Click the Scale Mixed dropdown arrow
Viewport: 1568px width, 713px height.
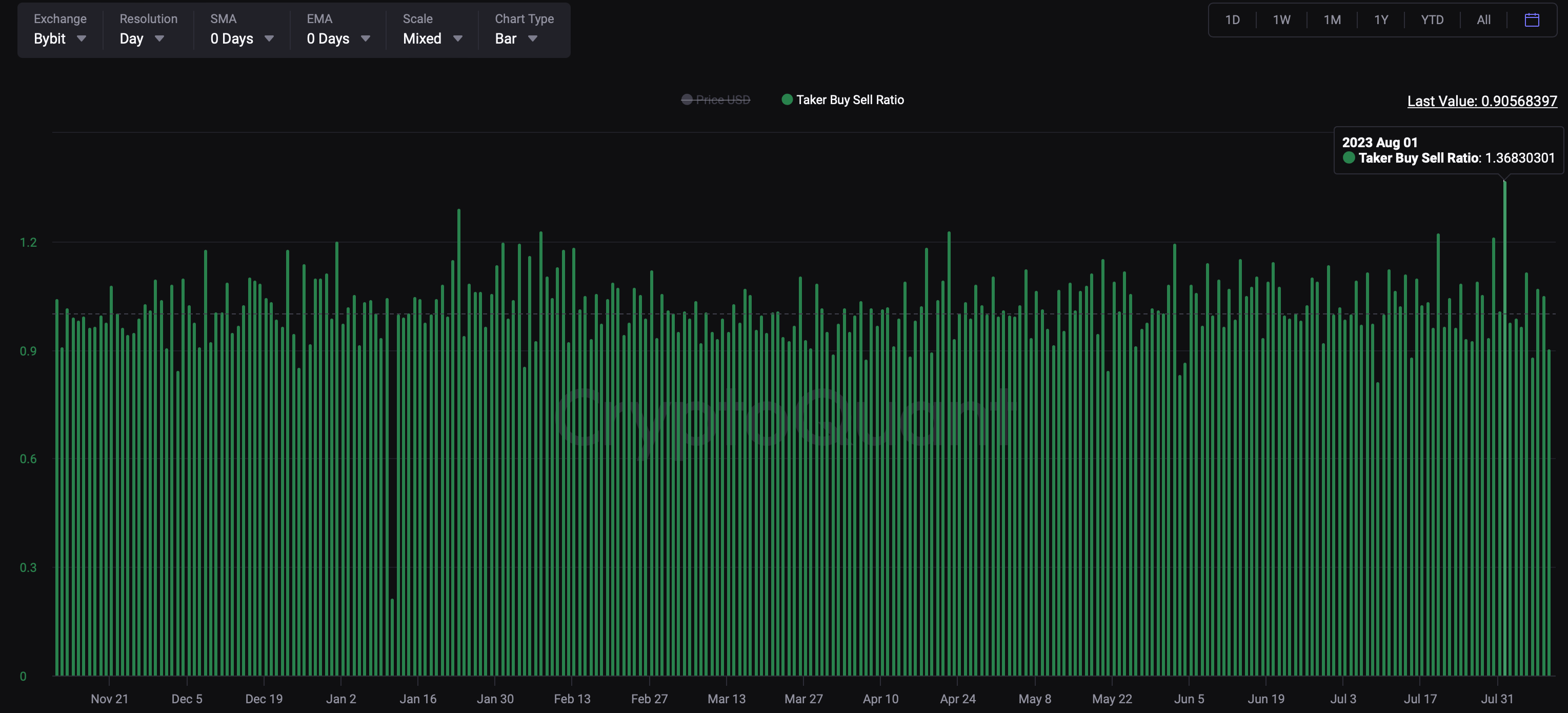[x=458, y=38]
